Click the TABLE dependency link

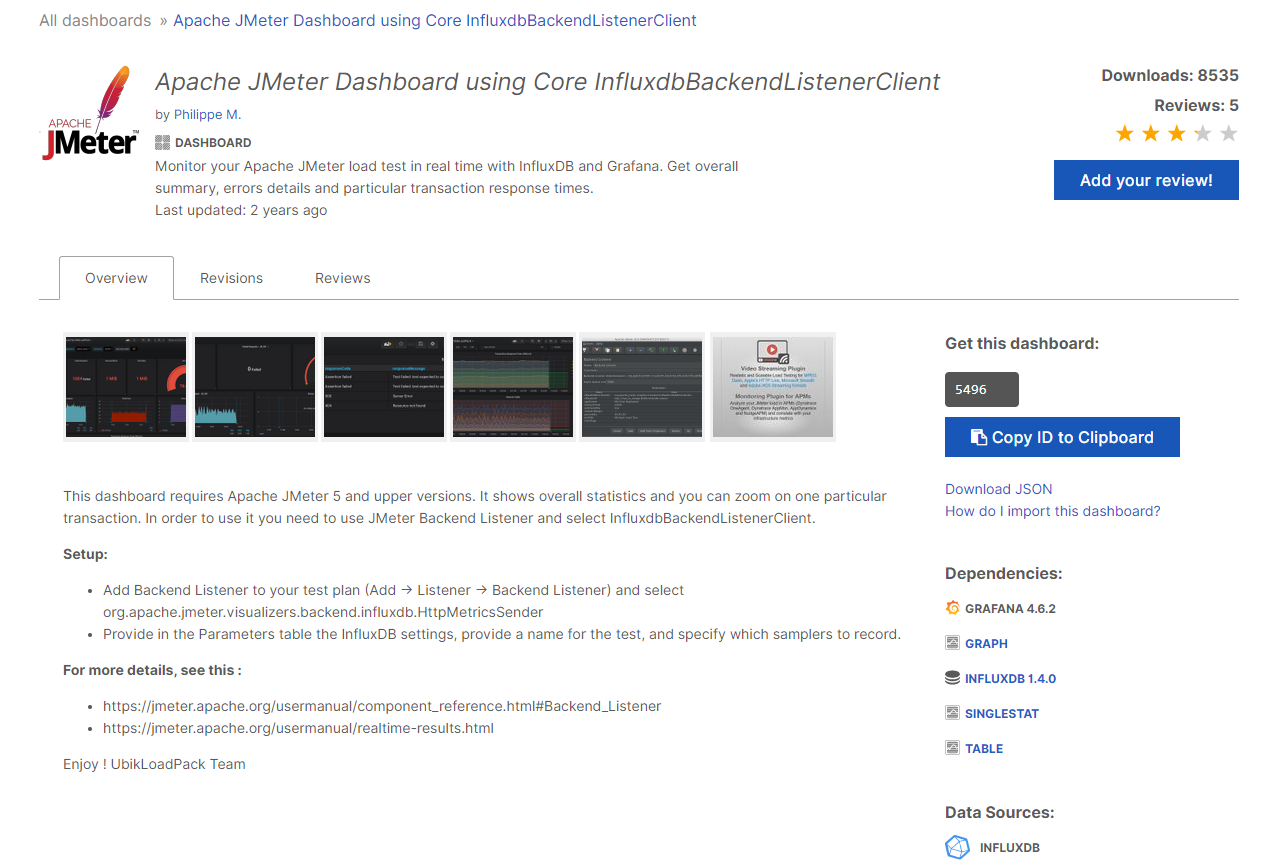pyautogui.click(x=984, y=748)
